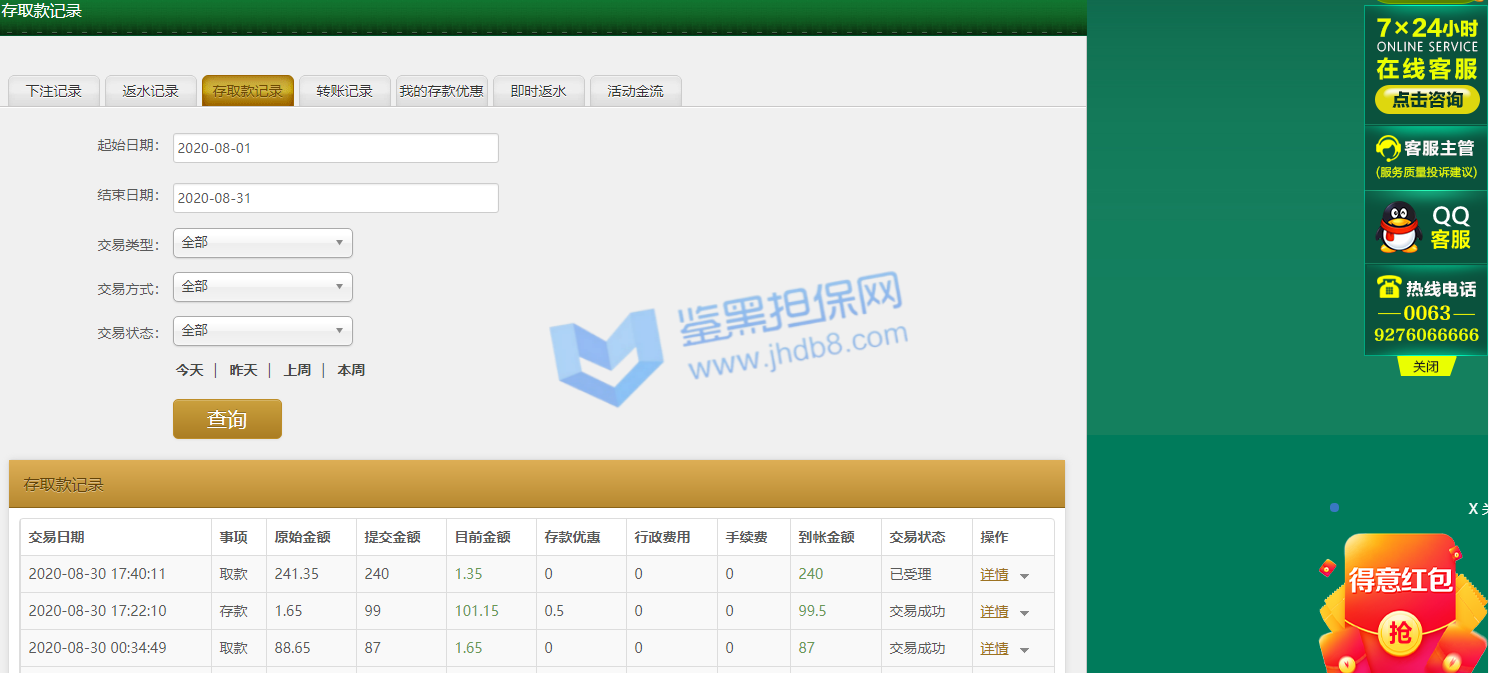Click the 起始日期 start date field
The image size is (1489, 673).
pyautogui.click(x=335, y=148)
